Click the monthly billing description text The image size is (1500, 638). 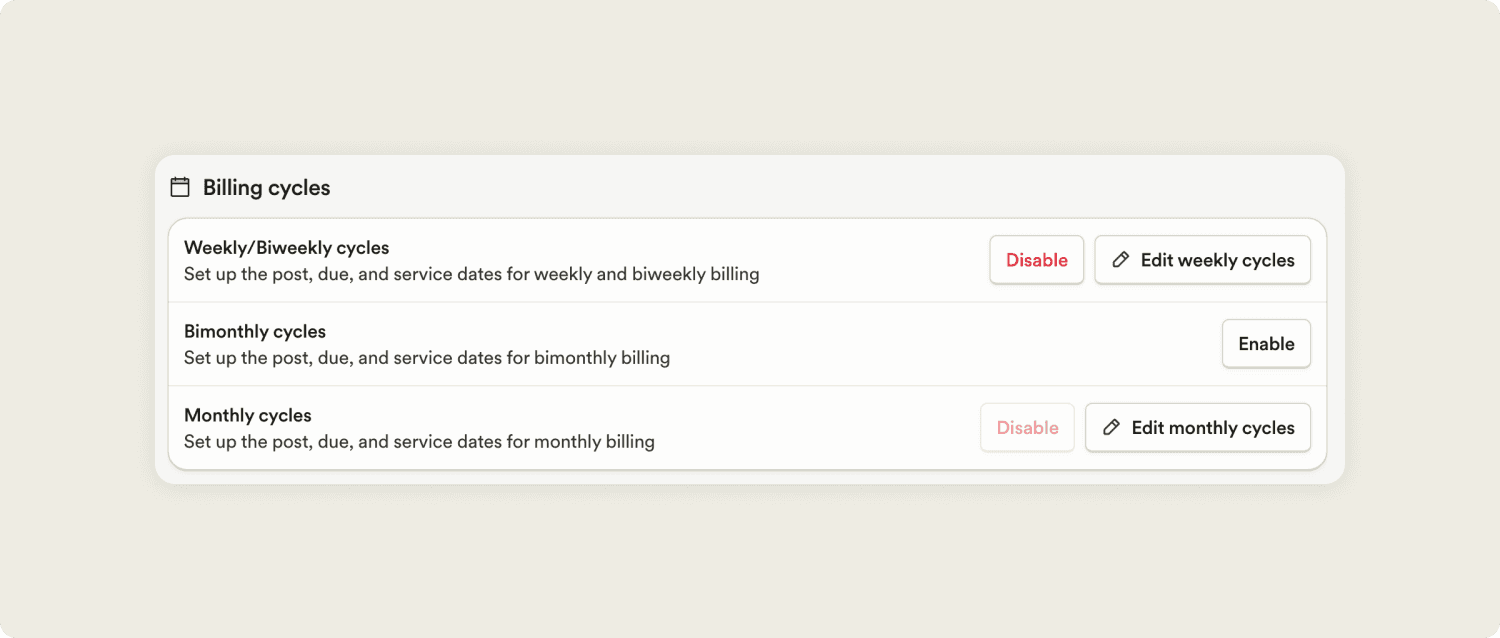(x=419, y=442)
